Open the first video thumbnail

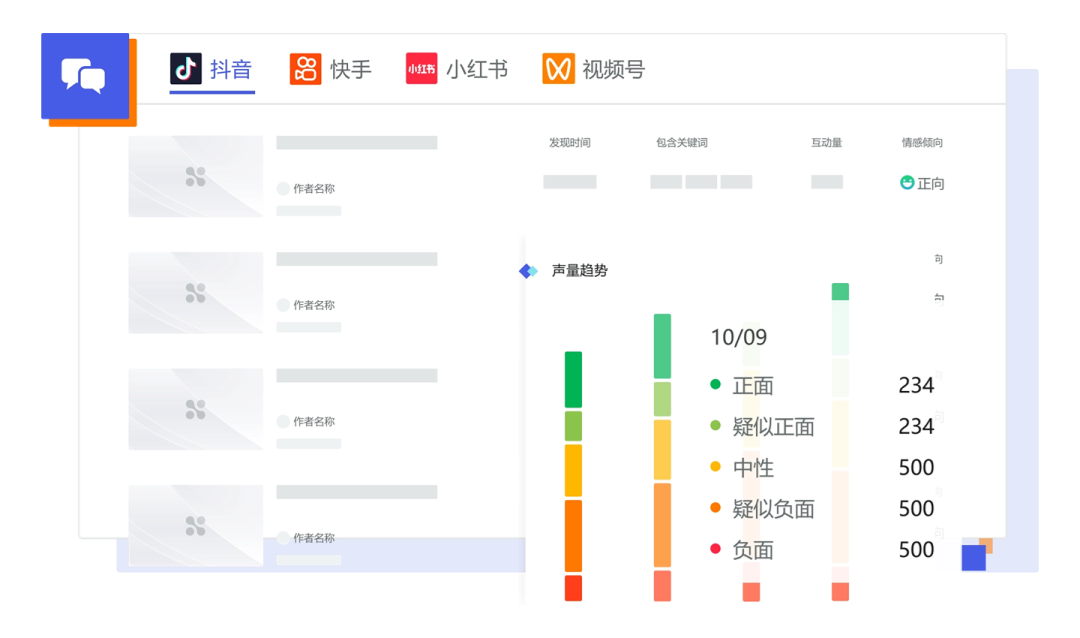pos(196,176)
